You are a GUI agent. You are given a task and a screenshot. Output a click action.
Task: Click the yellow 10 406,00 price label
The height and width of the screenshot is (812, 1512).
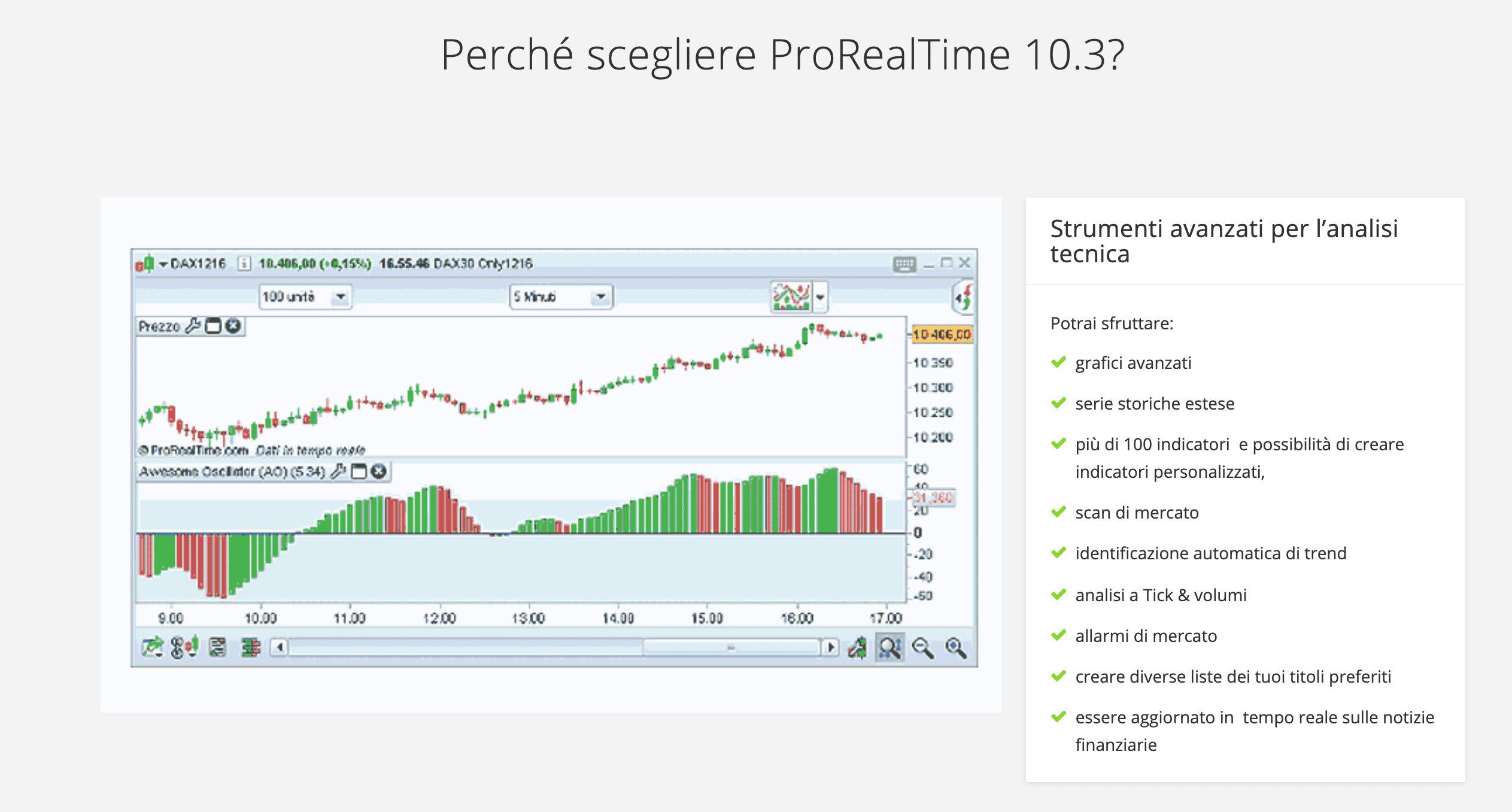pos(942,334)
